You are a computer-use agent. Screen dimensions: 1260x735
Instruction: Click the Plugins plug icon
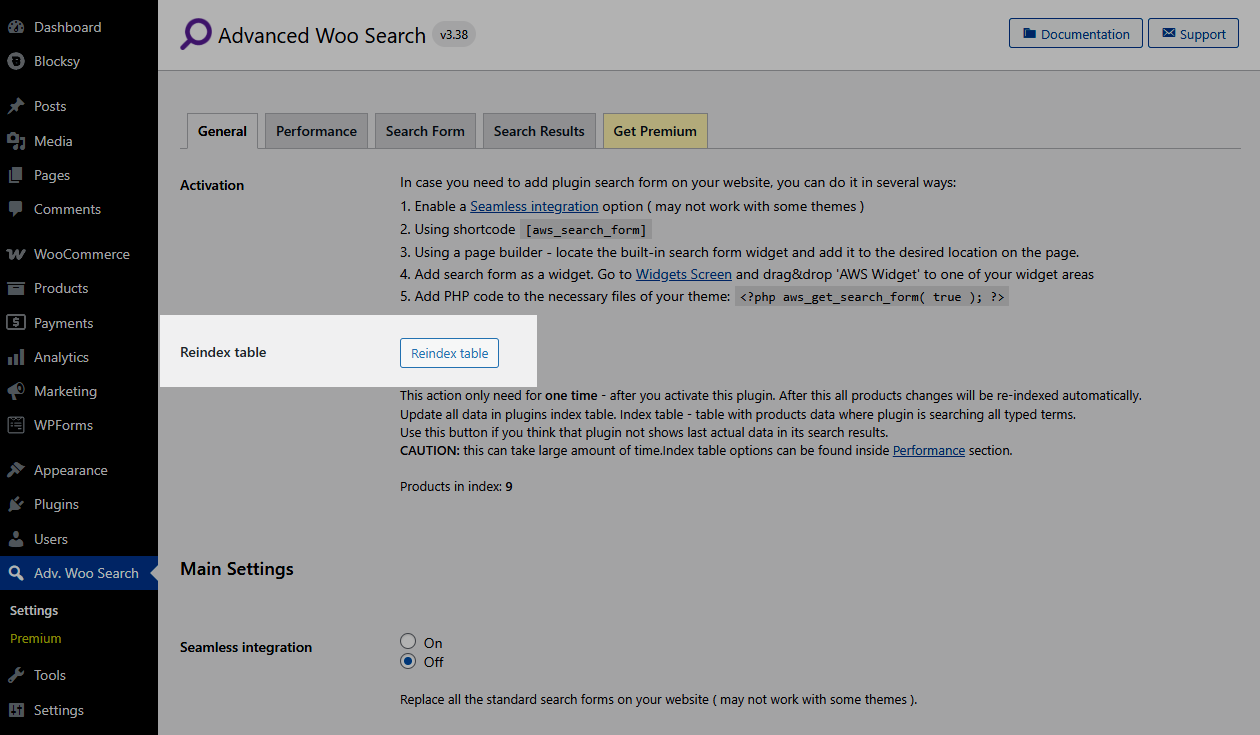point(16,504)
